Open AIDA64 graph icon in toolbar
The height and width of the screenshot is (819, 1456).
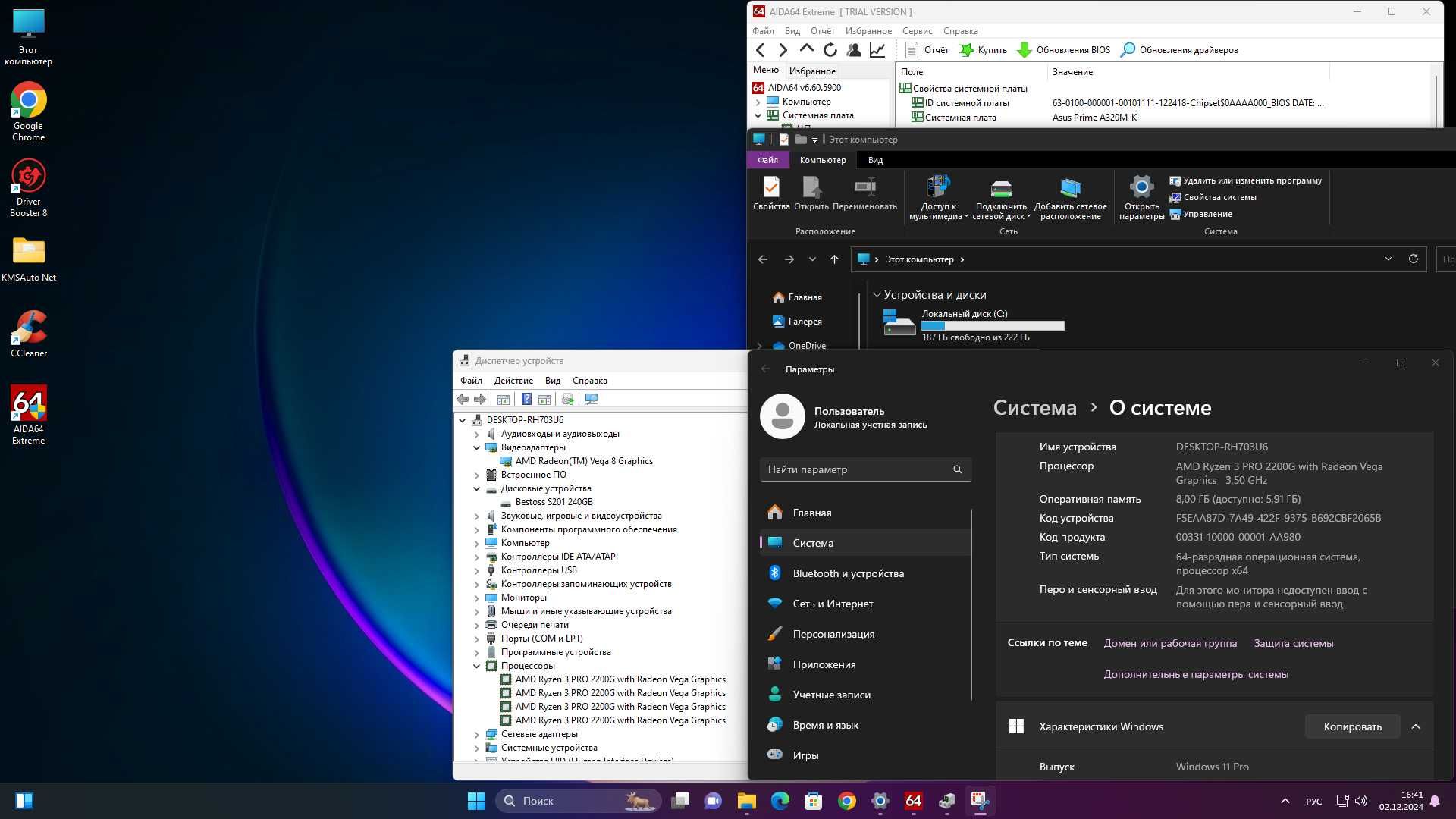tap(877, 50)
